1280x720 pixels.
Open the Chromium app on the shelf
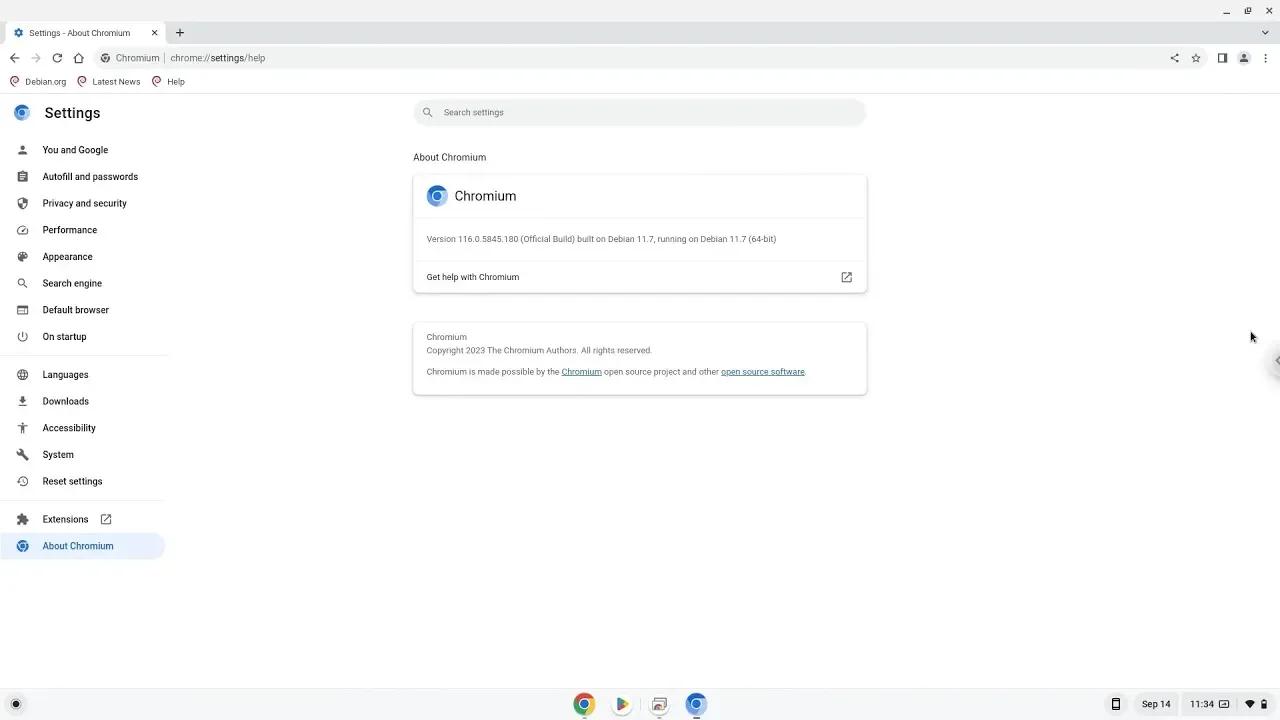(x=696, y=704)
